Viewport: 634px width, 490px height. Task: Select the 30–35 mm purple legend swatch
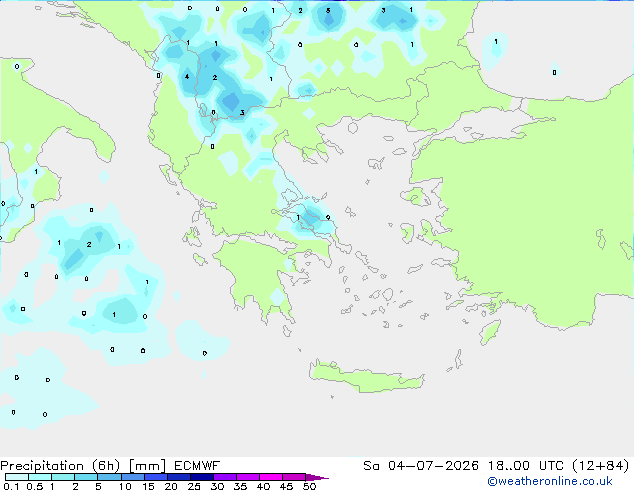(225, 477)
